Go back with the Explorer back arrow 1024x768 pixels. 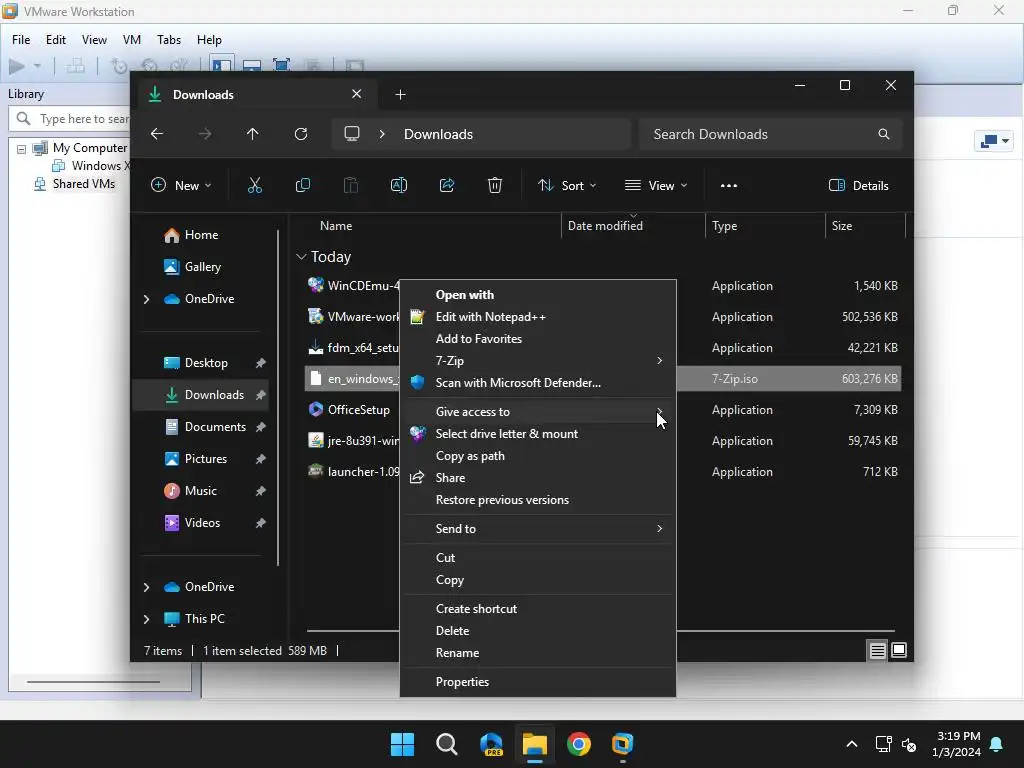157,134
